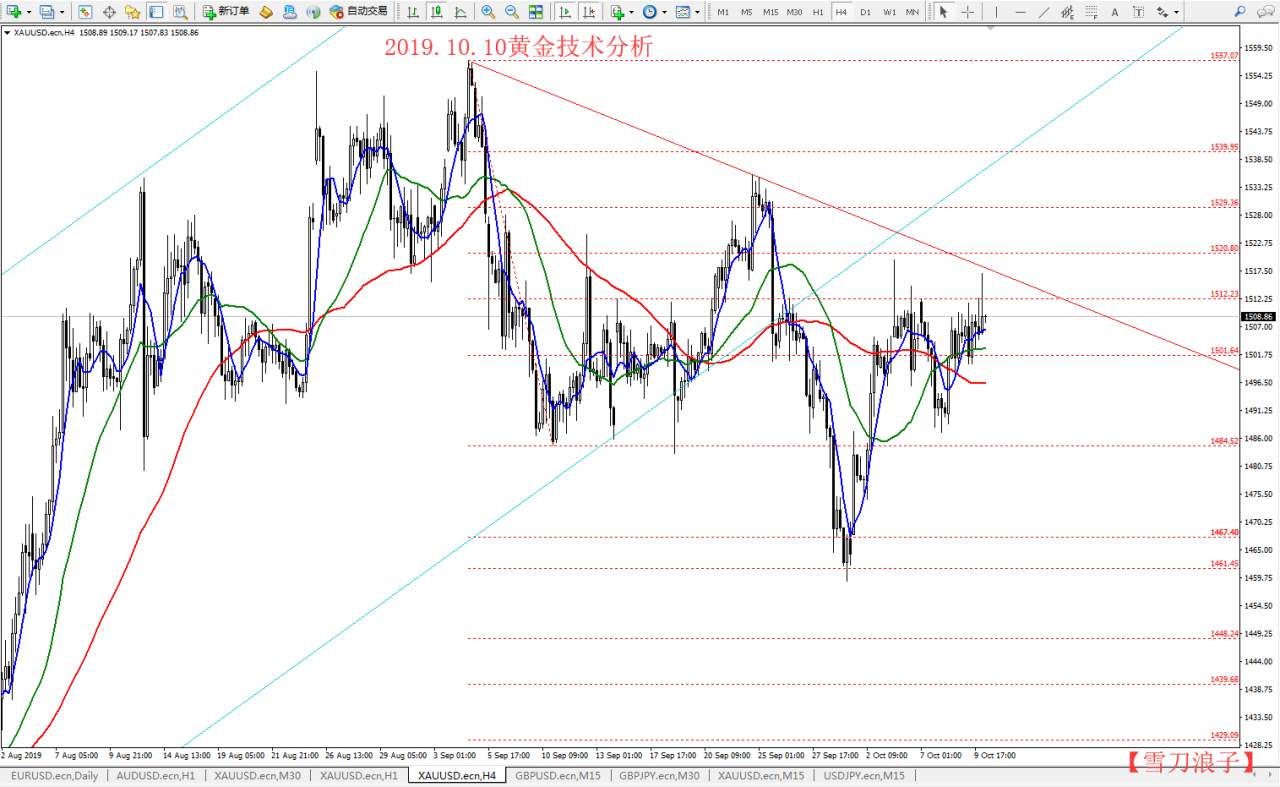Switch to candlestick chart display
The width and height of the screenshot is (1280, 787).
[437, 12]
